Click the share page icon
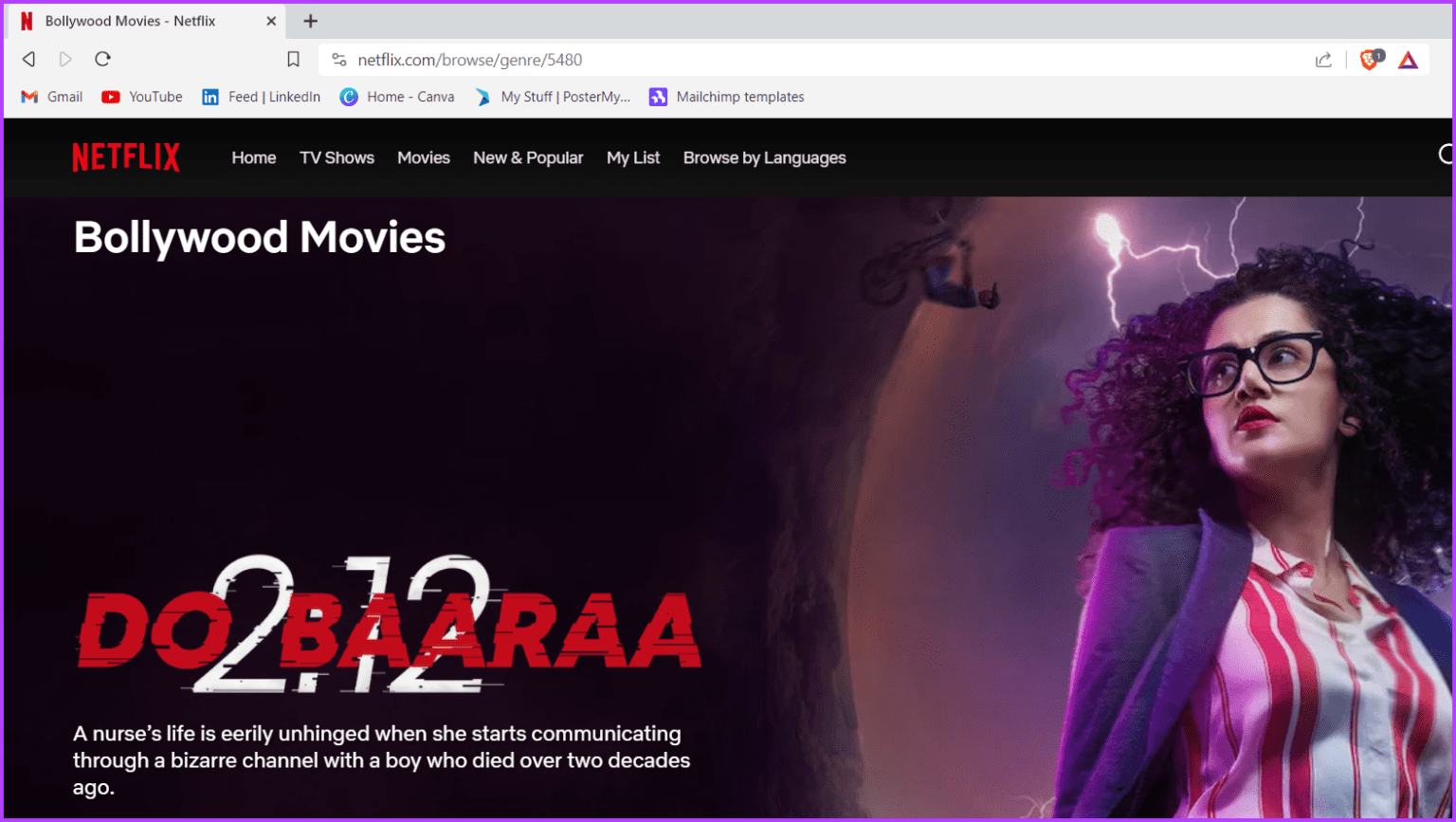Image resolution: width=1456 pixels, height=822 pixels. coord(1323,60)
